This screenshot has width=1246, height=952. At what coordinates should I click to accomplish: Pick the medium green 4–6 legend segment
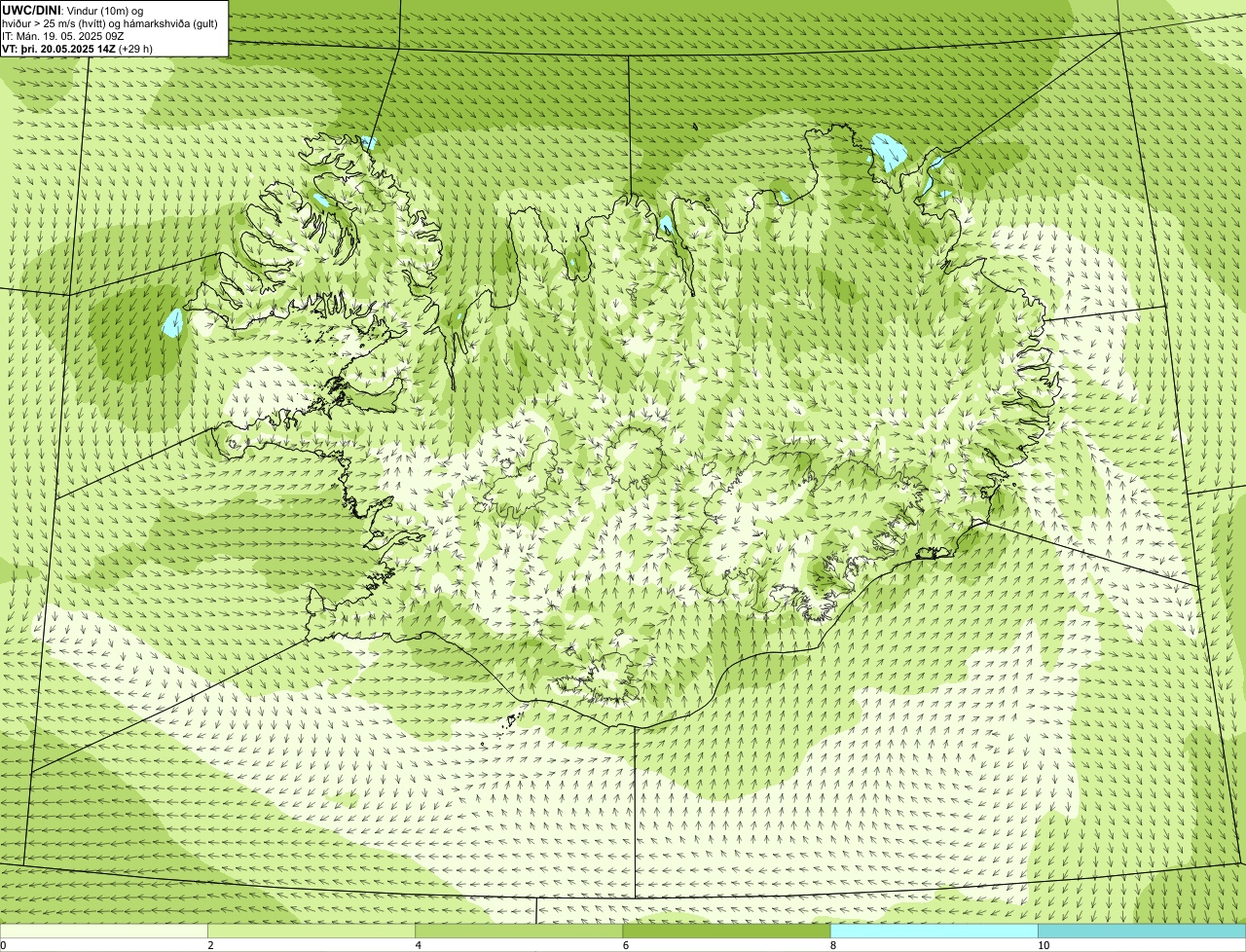519,932
